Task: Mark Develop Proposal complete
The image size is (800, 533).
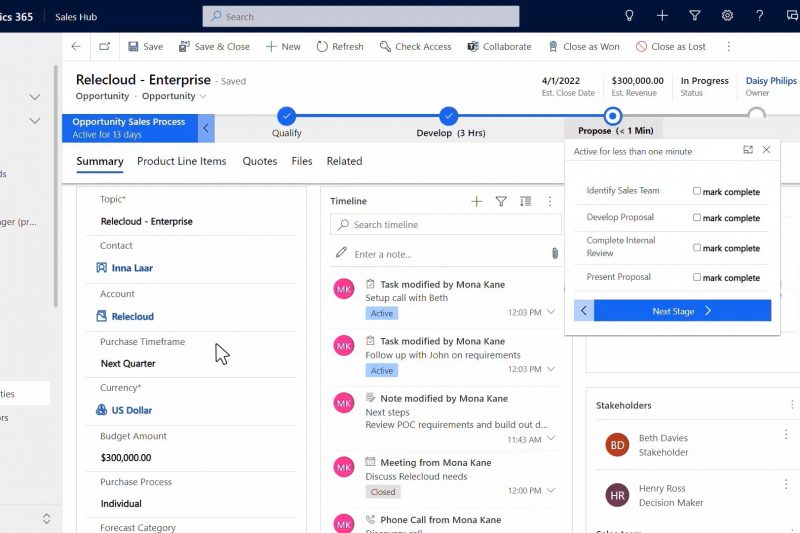Action: 696,217
